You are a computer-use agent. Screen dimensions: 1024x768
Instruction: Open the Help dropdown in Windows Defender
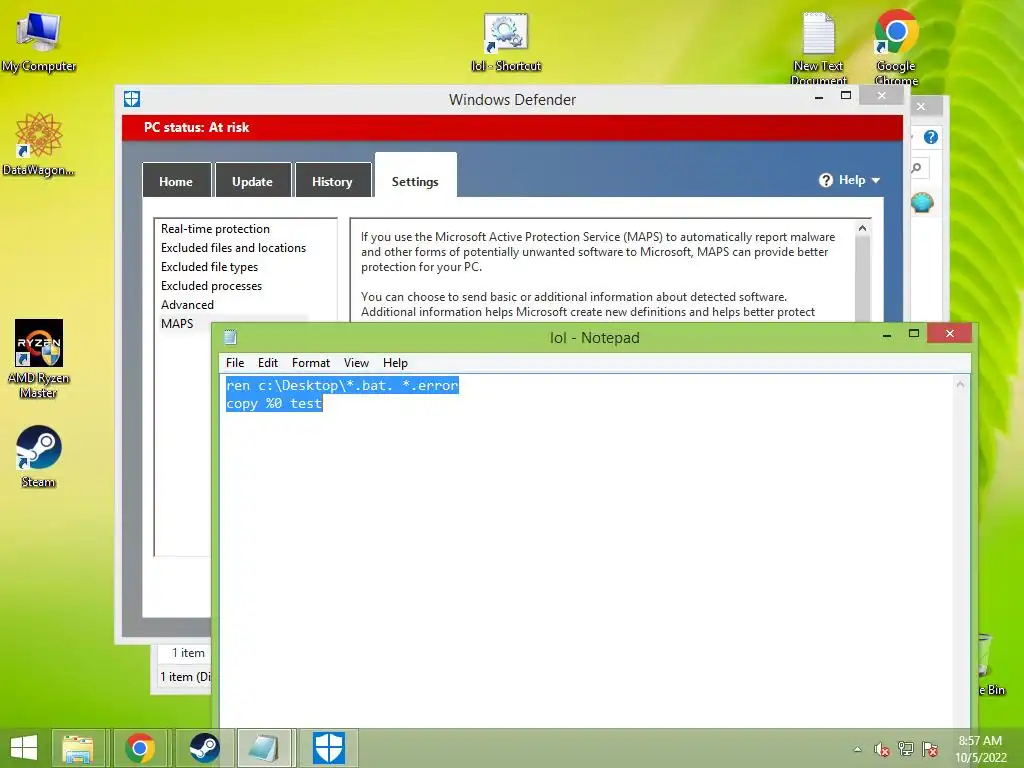click(x=850, y=180)
